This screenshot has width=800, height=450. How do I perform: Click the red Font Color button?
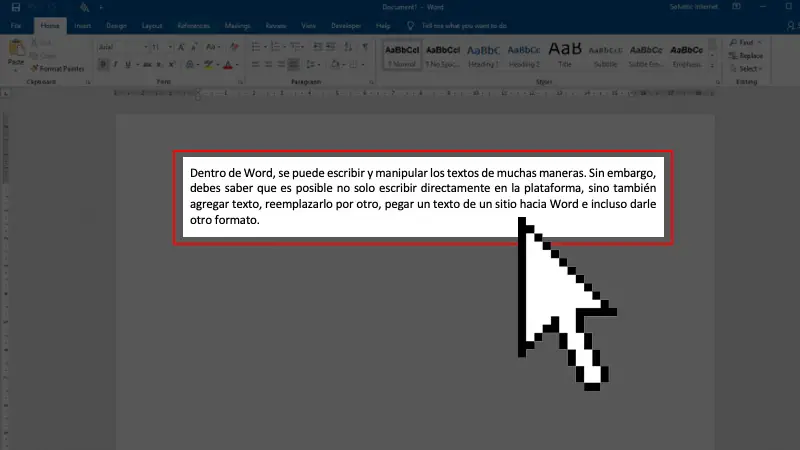(x=228, y=64)
